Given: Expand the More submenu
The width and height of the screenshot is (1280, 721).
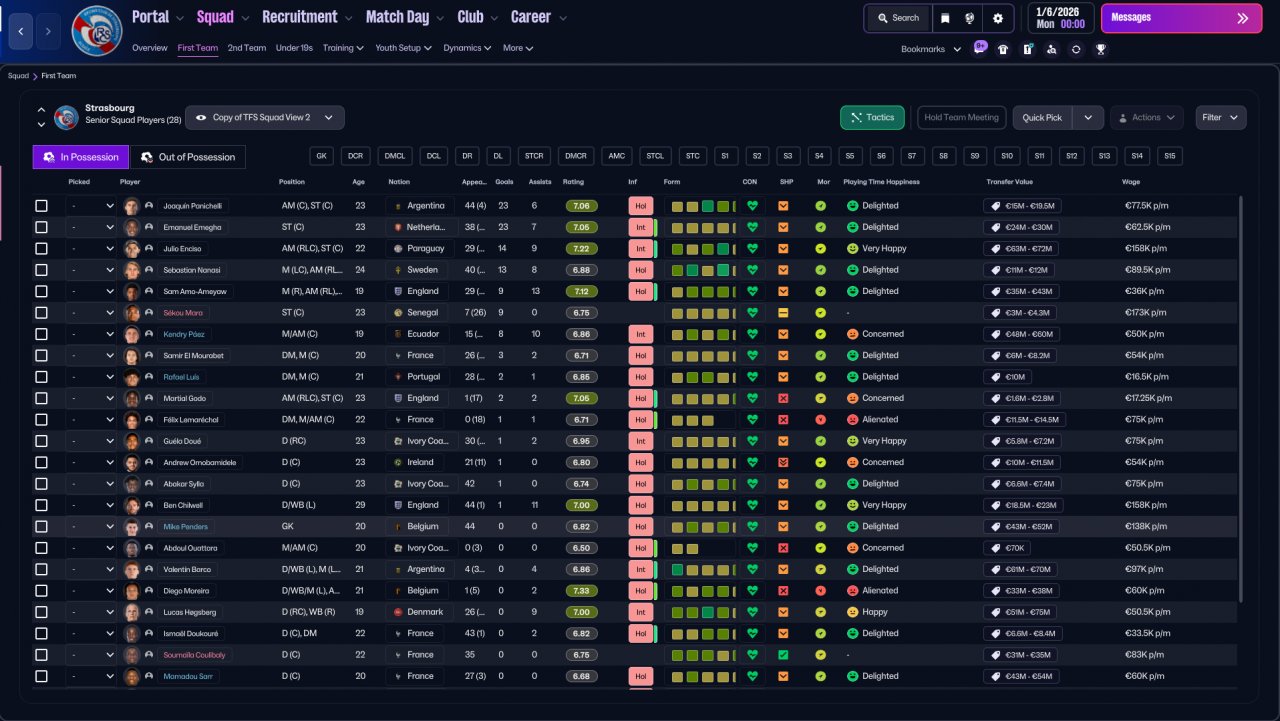Looking at the screenshot, I should pos(518,48).
